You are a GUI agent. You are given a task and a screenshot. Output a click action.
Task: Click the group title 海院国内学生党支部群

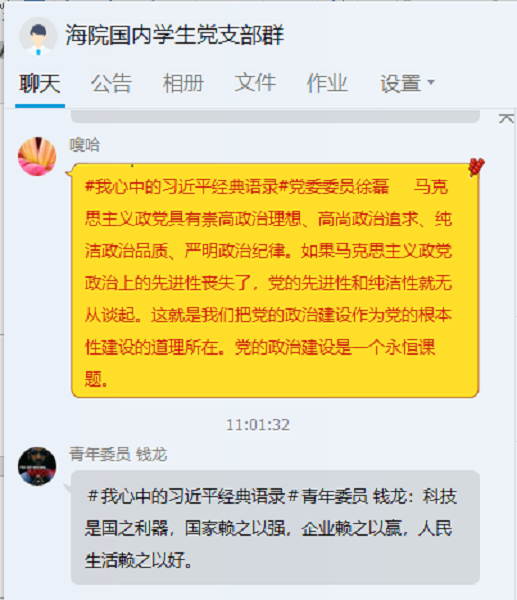coord(175,35)
